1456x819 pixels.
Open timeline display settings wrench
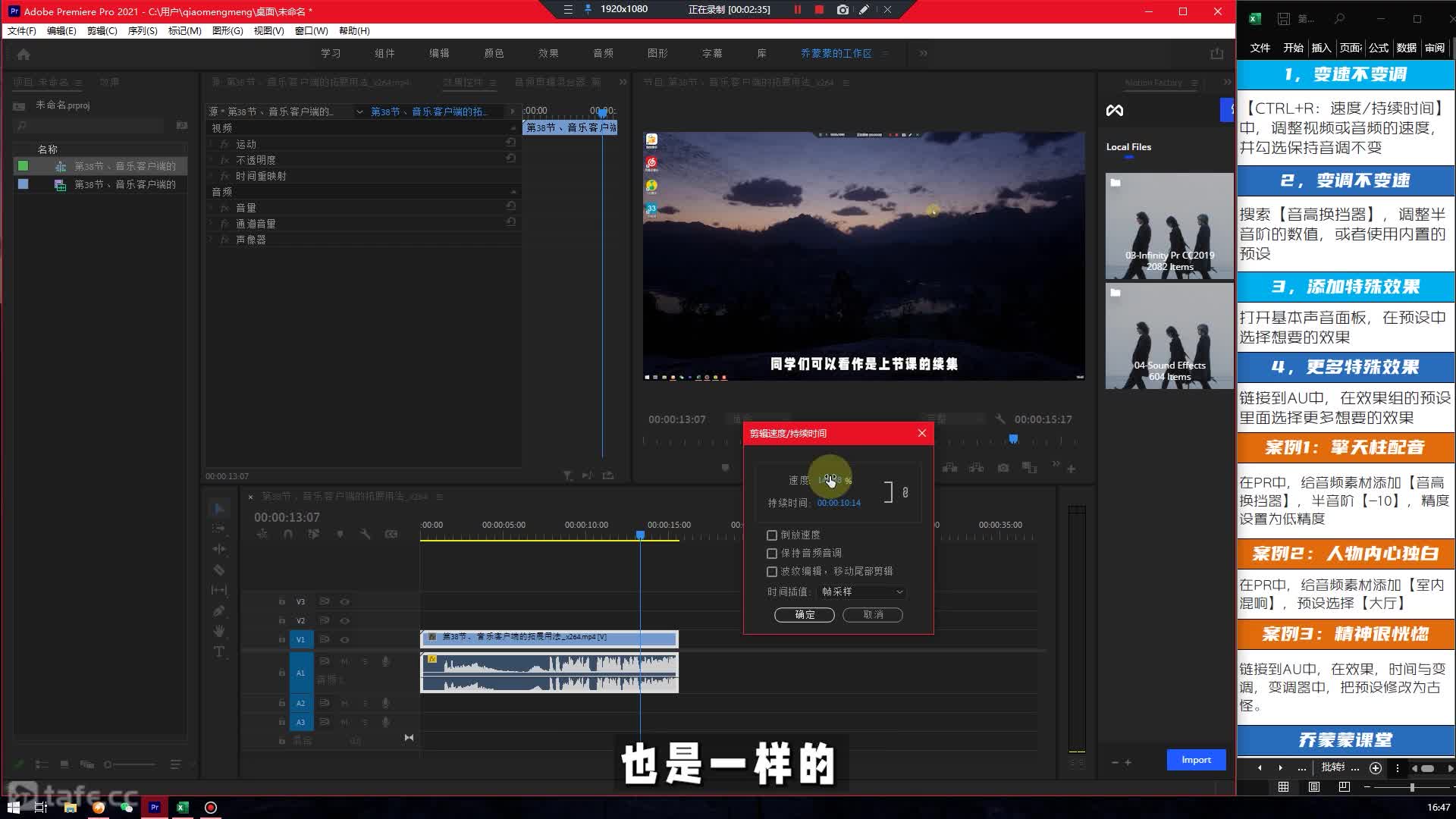pos(365,535)
